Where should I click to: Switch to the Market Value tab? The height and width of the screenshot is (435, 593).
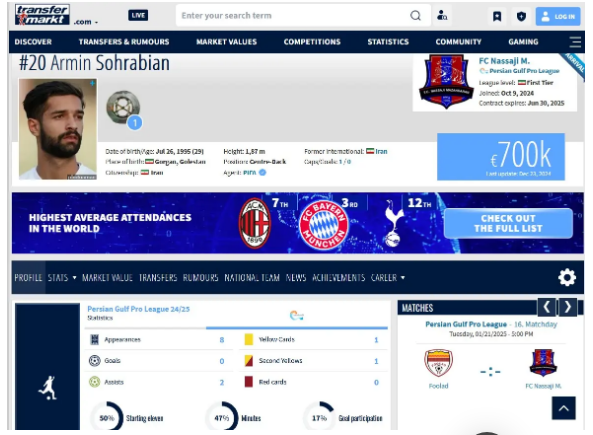pyautogui.click(x=107, y=278)
